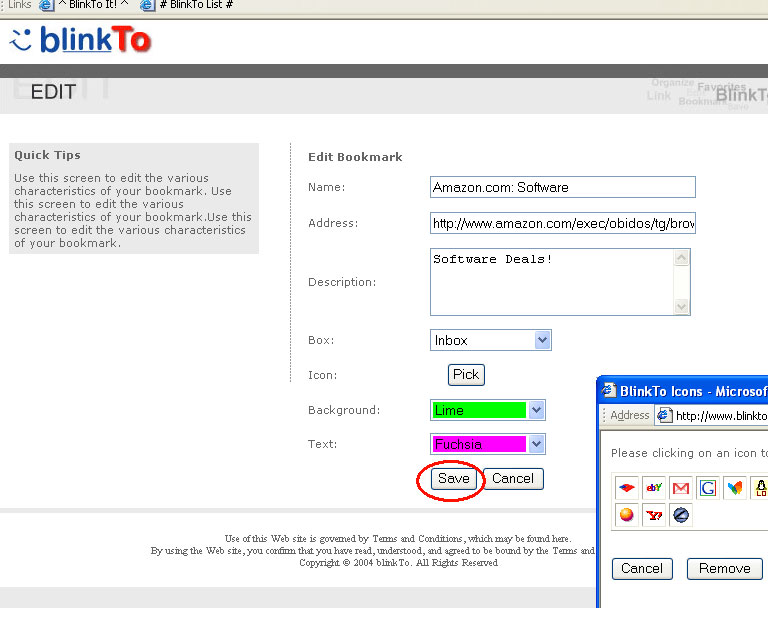Select the blue circular Z icon
This screenshot has height=640, width=768.
(681, 516)
